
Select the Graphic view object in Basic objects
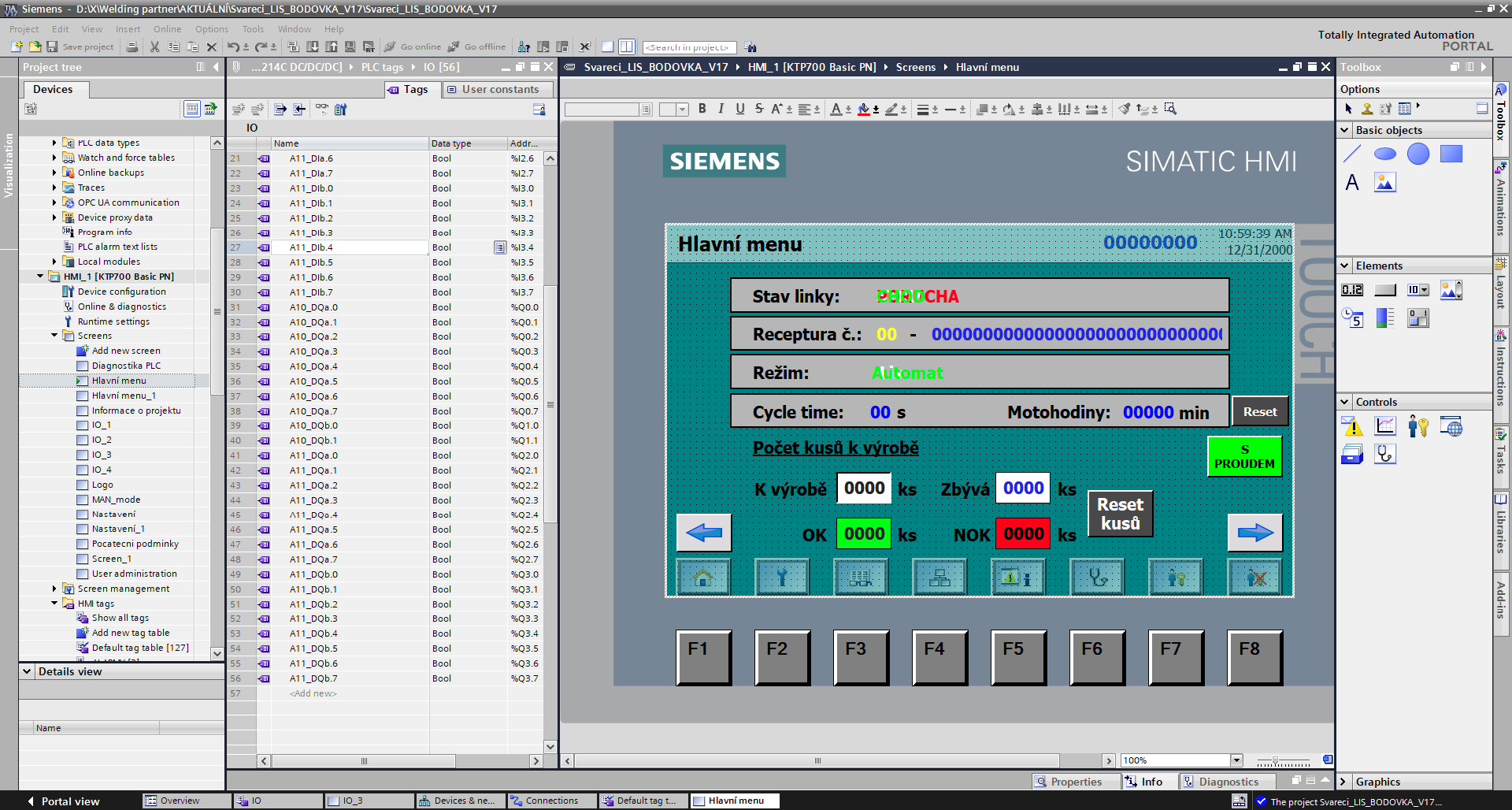[x=1385, y=183]
